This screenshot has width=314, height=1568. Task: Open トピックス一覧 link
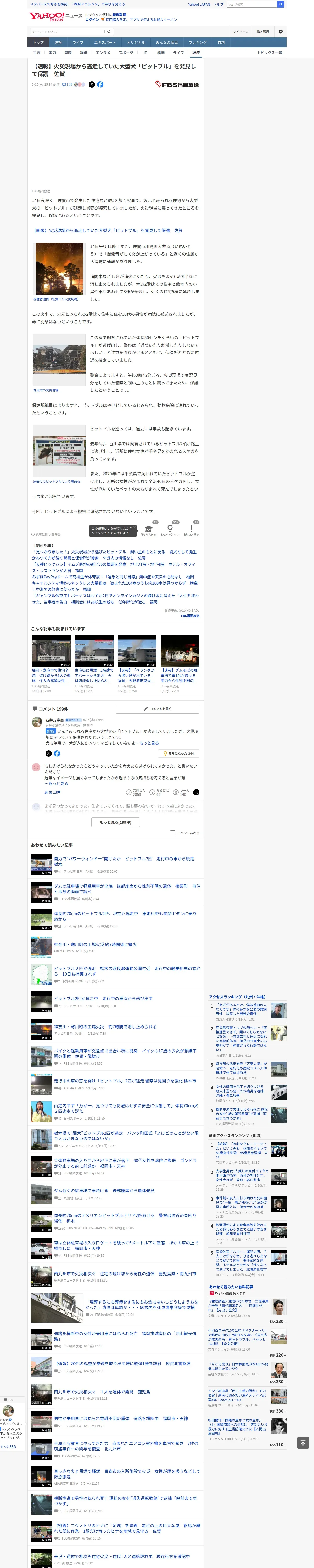point(270,53)
